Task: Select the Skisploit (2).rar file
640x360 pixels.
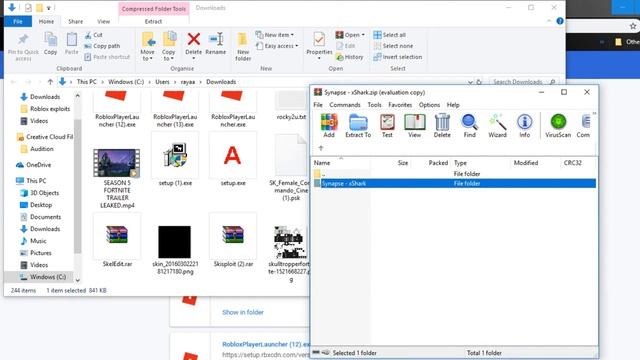Action: (233, 241)
